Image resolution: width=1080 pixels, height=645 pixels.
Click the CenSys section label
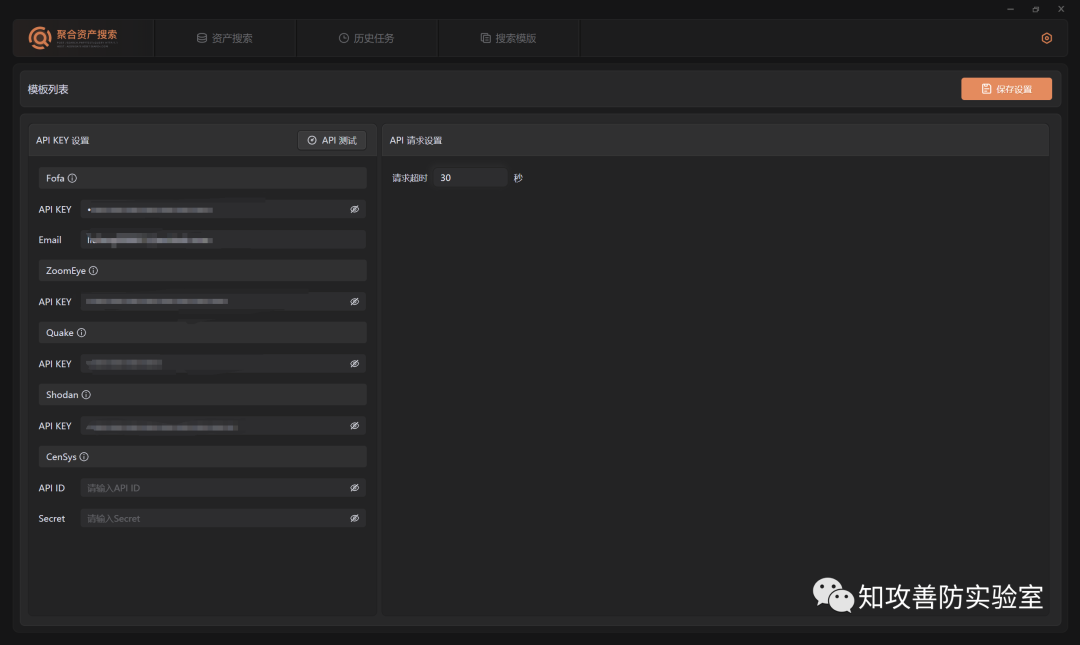(x=61, y=457)
